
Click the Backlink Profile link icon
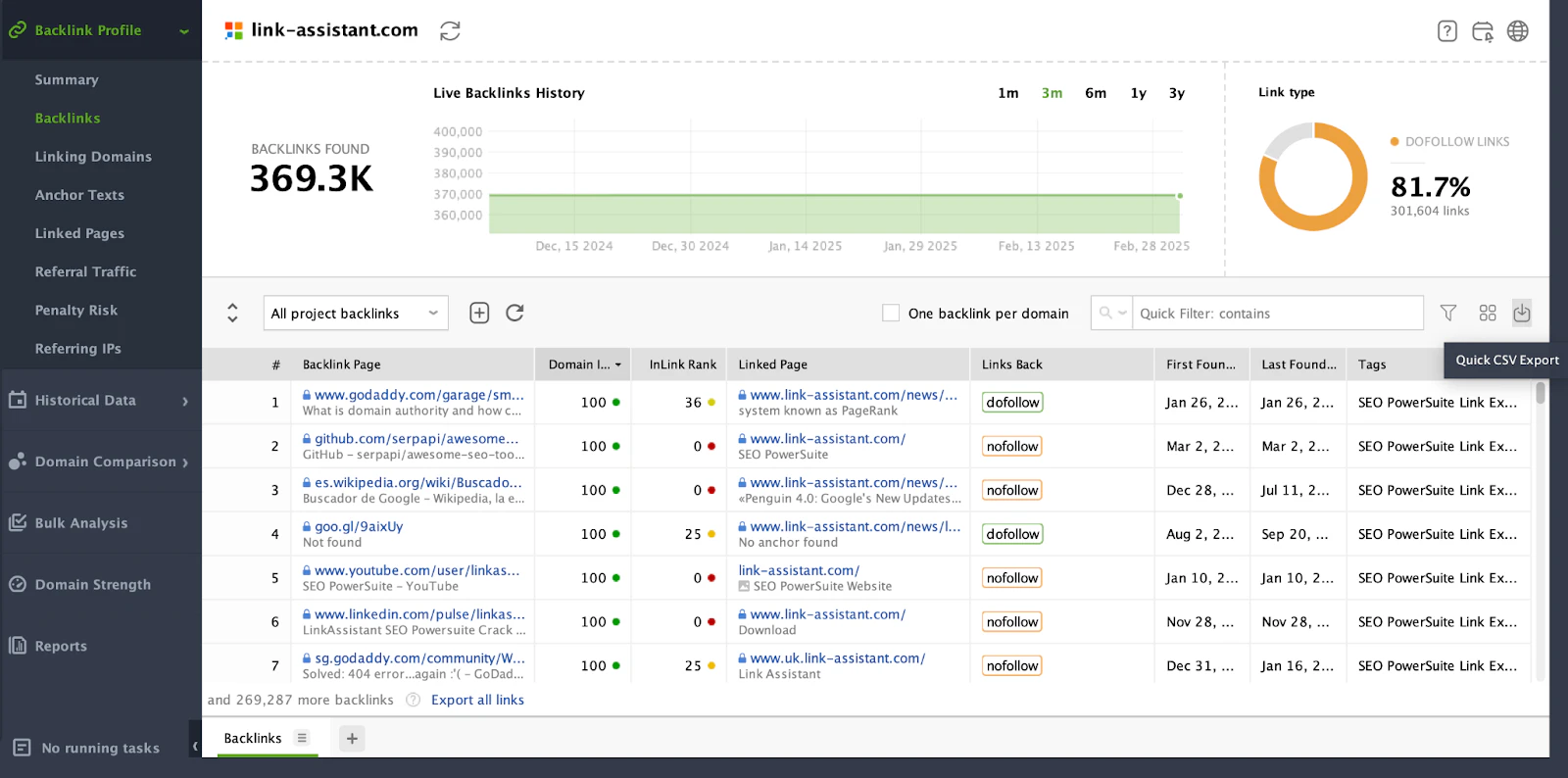18,30
